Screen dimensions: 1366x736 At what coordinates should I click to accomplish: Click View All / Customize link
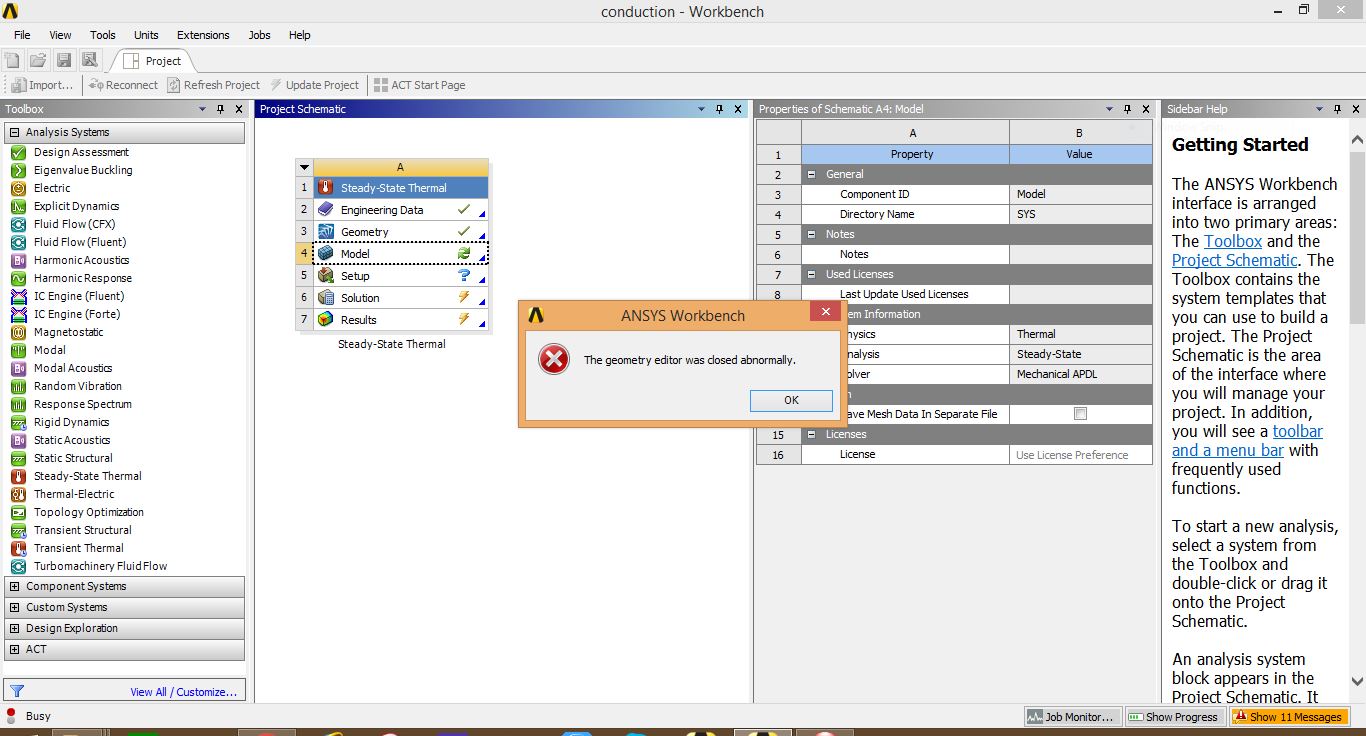(185, 692)
